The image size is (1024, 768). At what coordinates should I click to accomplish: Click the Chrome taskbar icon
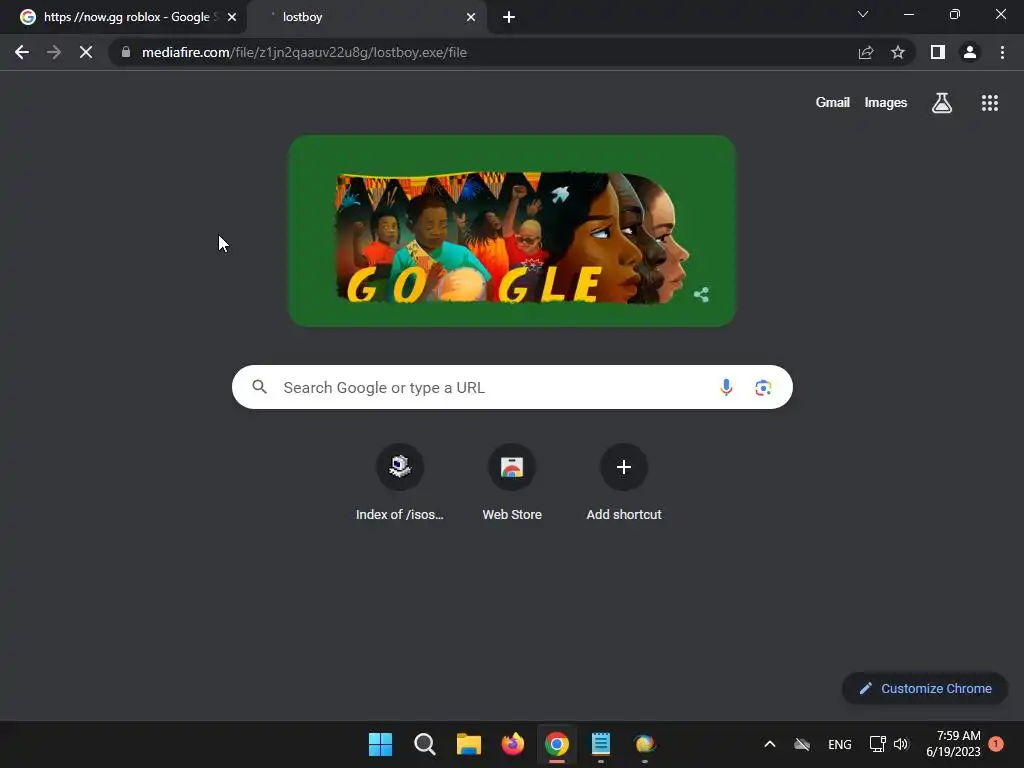click(x=556, y=744)
